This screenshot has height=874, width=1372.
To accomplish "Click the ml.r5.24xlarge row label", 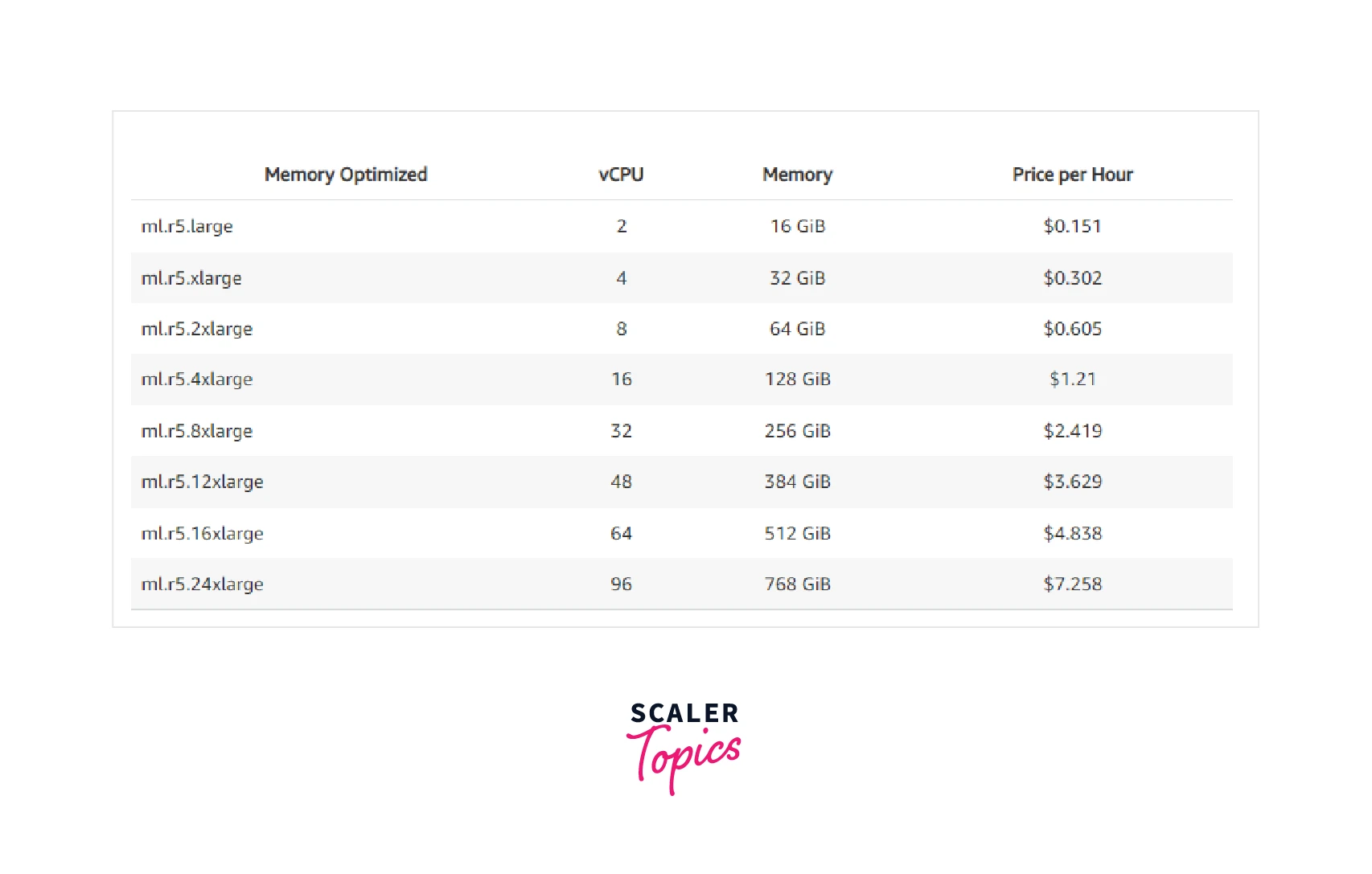I will [x=203, y=585].
